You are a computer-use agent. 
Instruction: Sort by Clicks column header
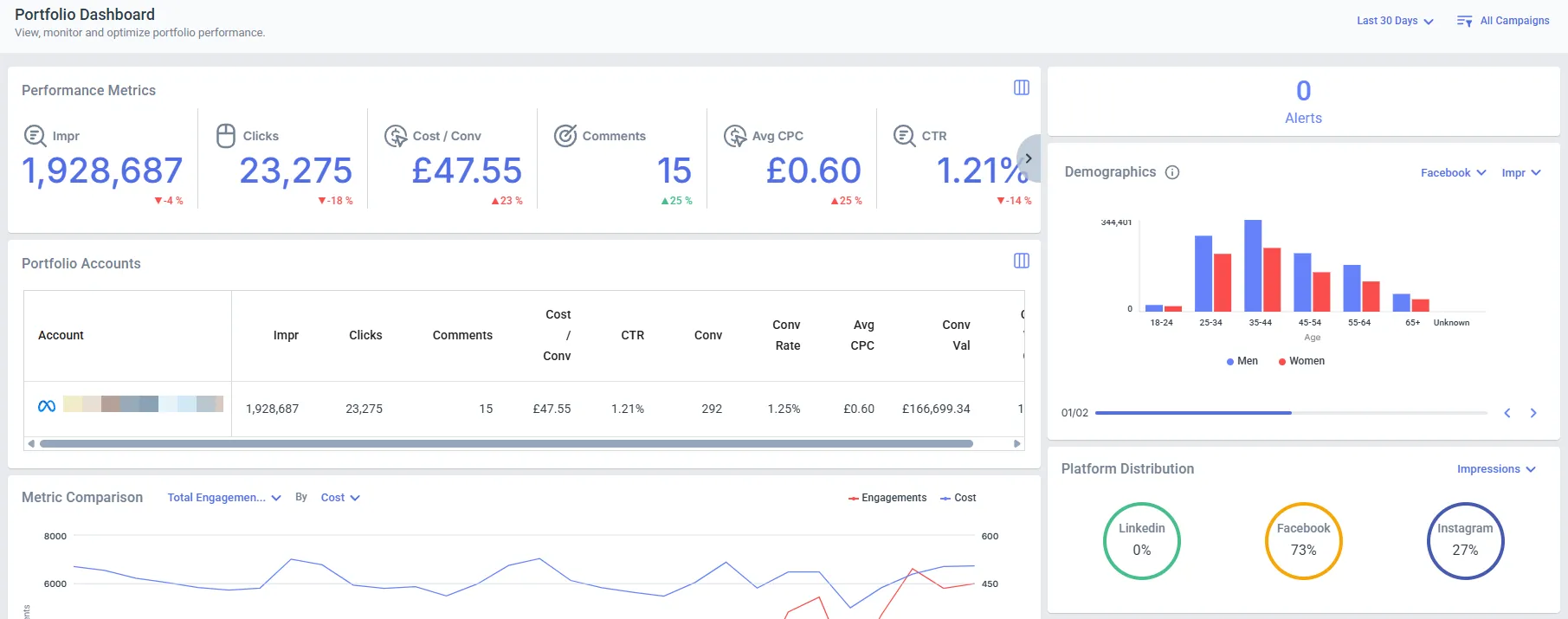coord(365,335)
